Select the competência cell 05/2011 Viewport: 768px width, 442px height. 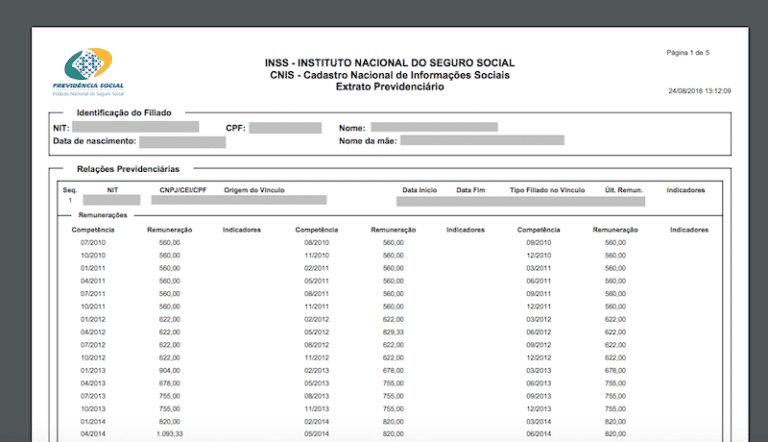coord(316,281)
